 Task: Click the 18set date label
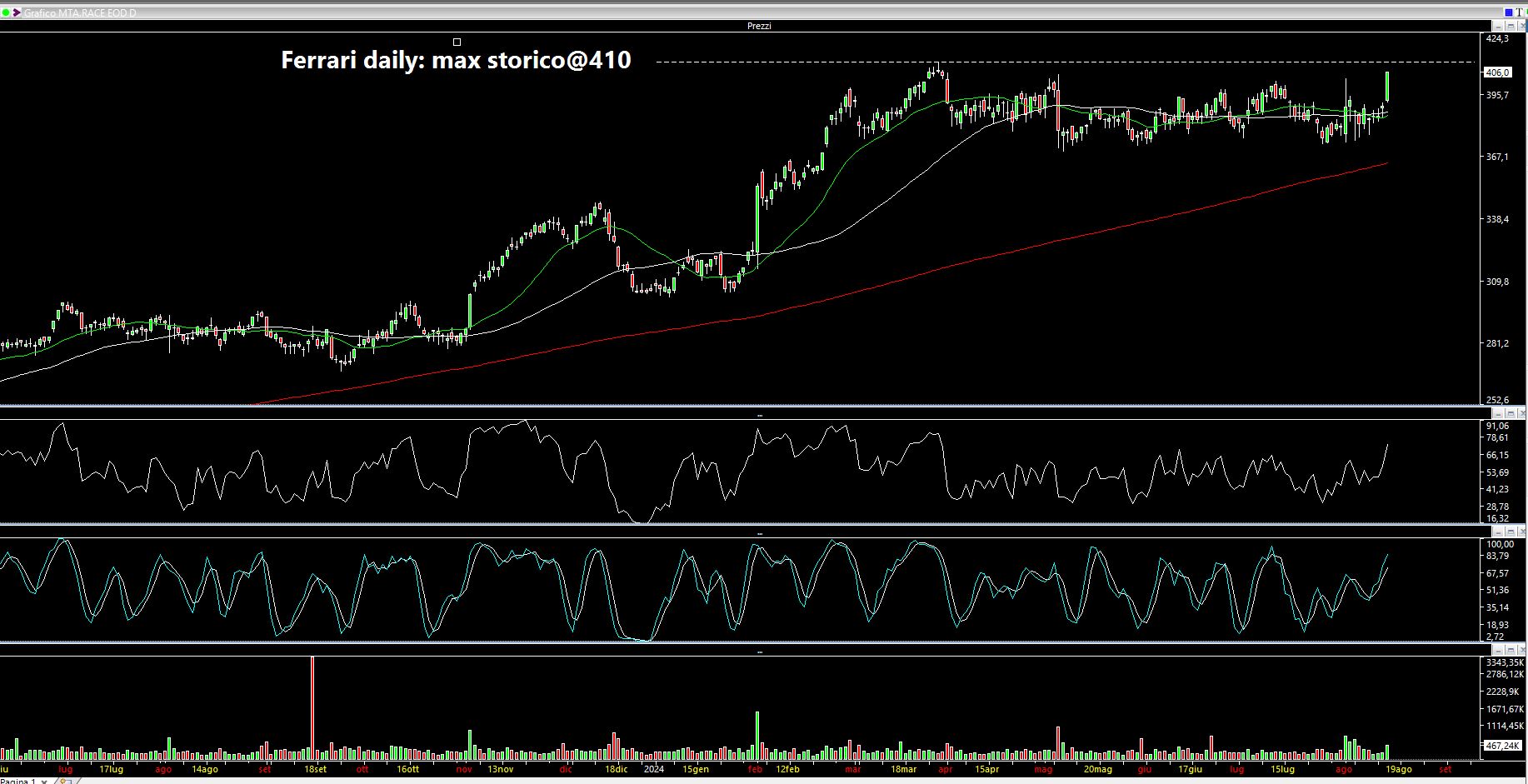(x=315, y=769)
